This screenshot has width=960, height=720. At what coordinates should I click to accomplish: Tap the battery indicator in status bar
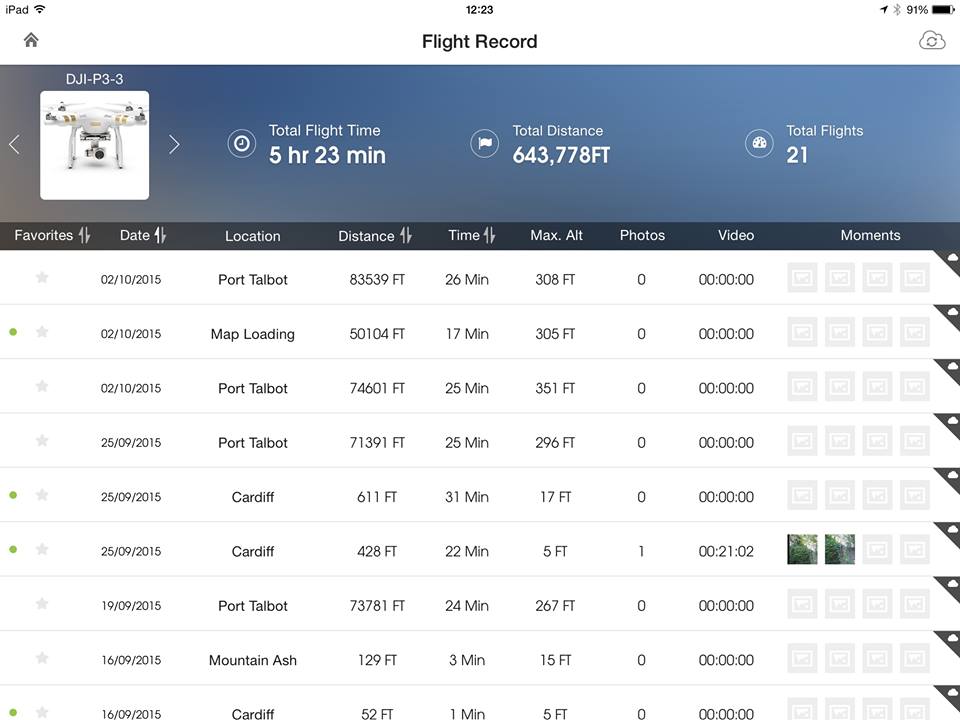(x=943, y=9)
